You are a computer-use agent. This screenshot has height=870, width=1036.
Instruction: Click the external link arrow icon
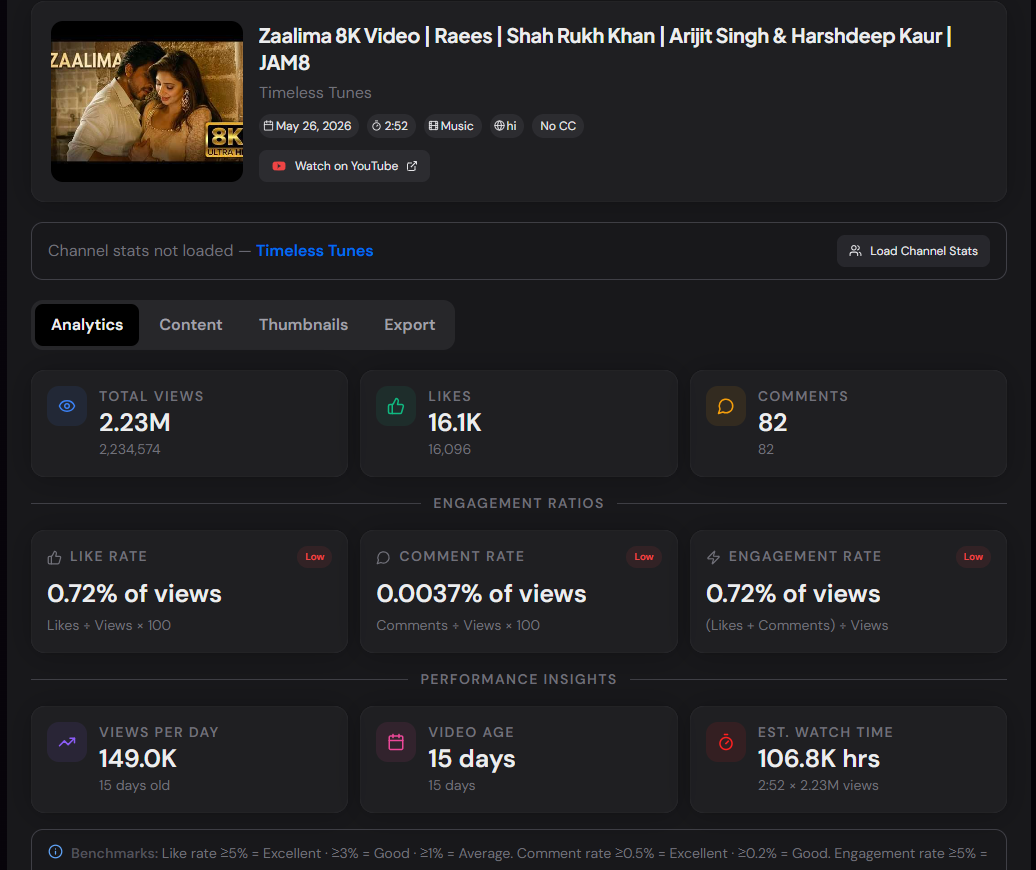pos(412,166)
